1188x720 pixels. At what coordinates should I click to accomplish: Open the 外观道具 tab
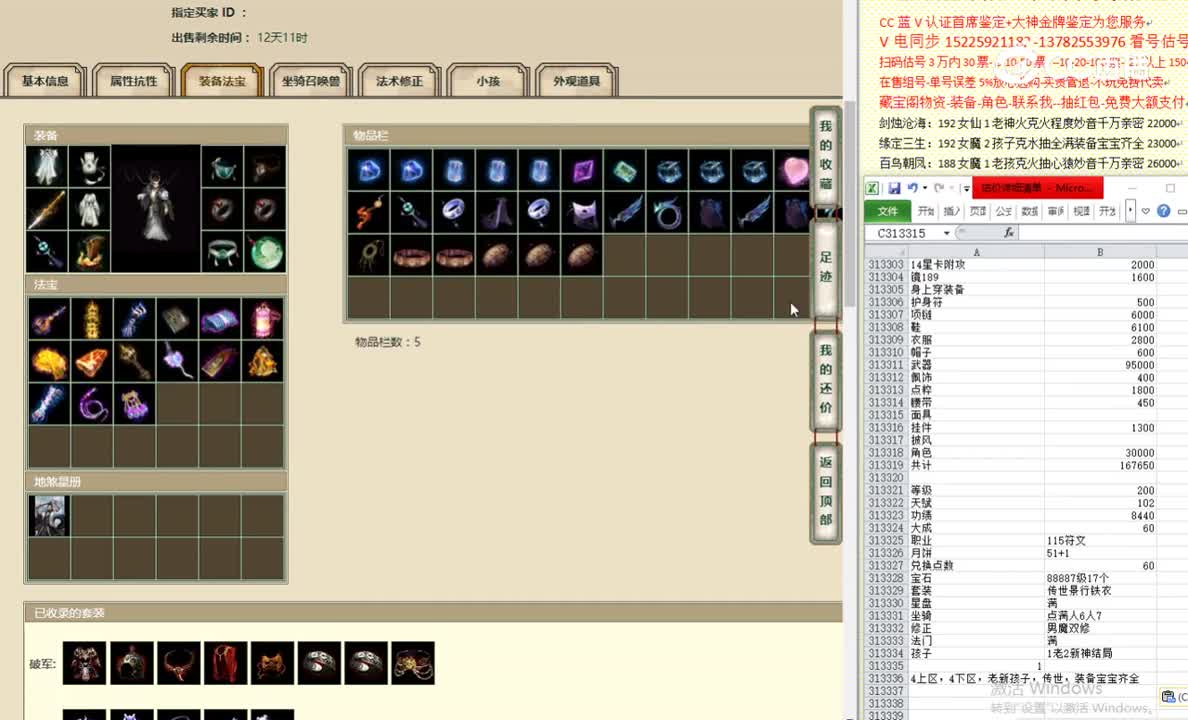point(577,81)
